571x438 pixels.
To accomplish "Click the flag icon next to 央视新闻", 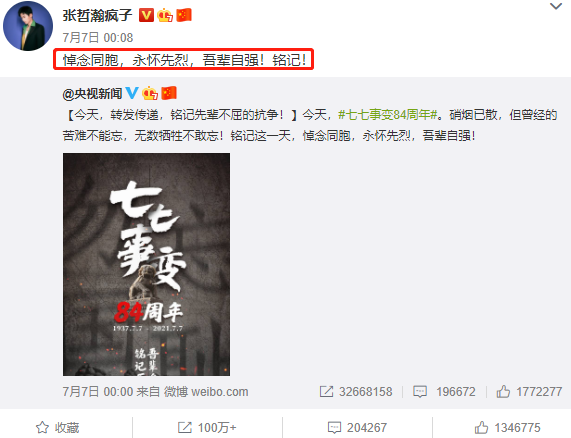I will click(x=169, y=93).
